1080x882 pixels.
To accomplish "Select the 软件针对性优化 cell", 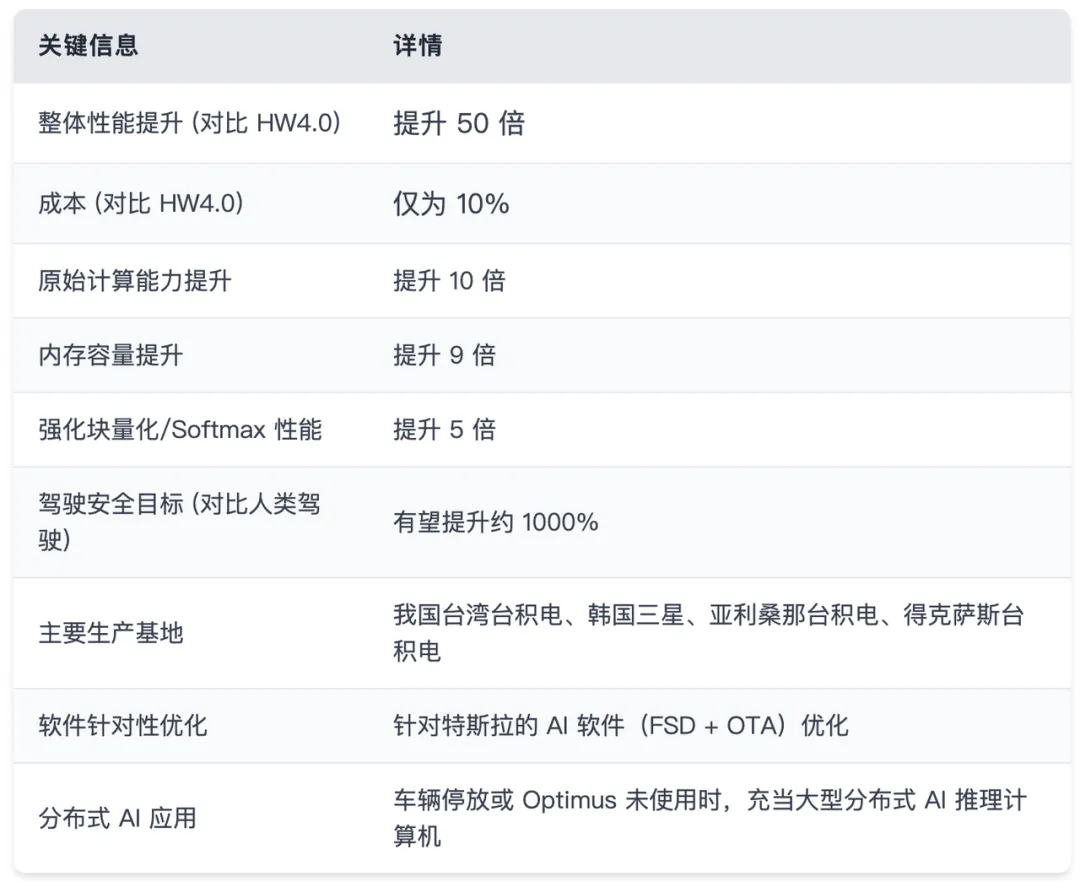I will [123, 725].
